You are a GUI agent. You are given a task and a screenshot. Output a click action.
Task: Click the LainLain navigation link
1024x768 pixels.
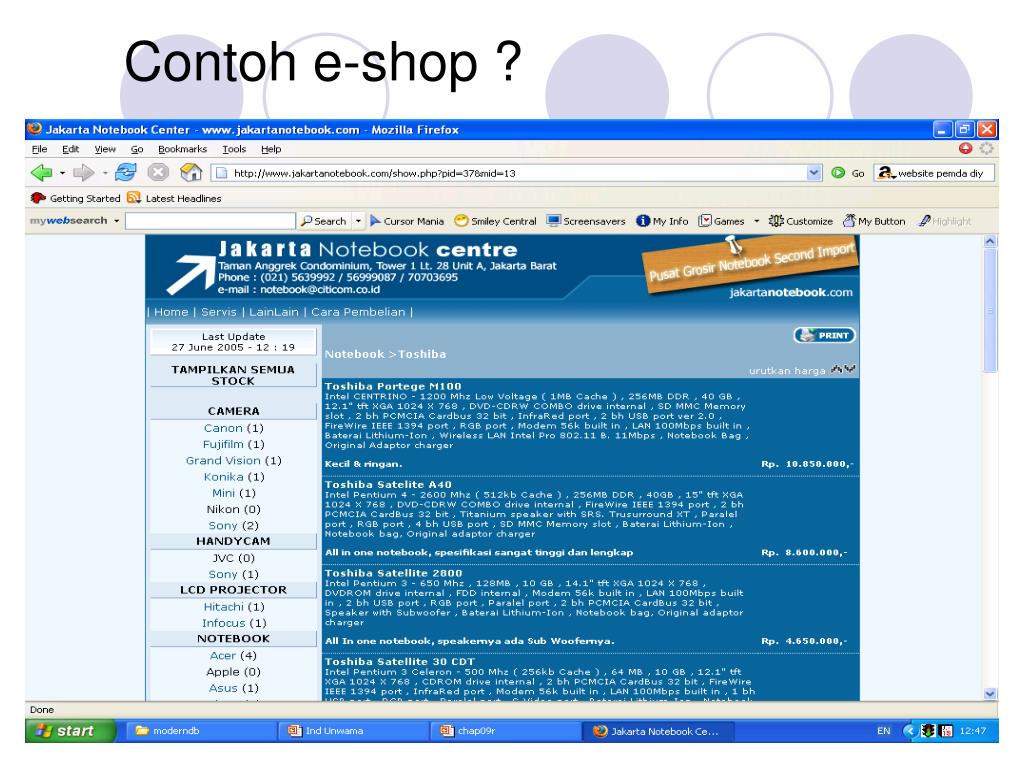tap(274, 312)
